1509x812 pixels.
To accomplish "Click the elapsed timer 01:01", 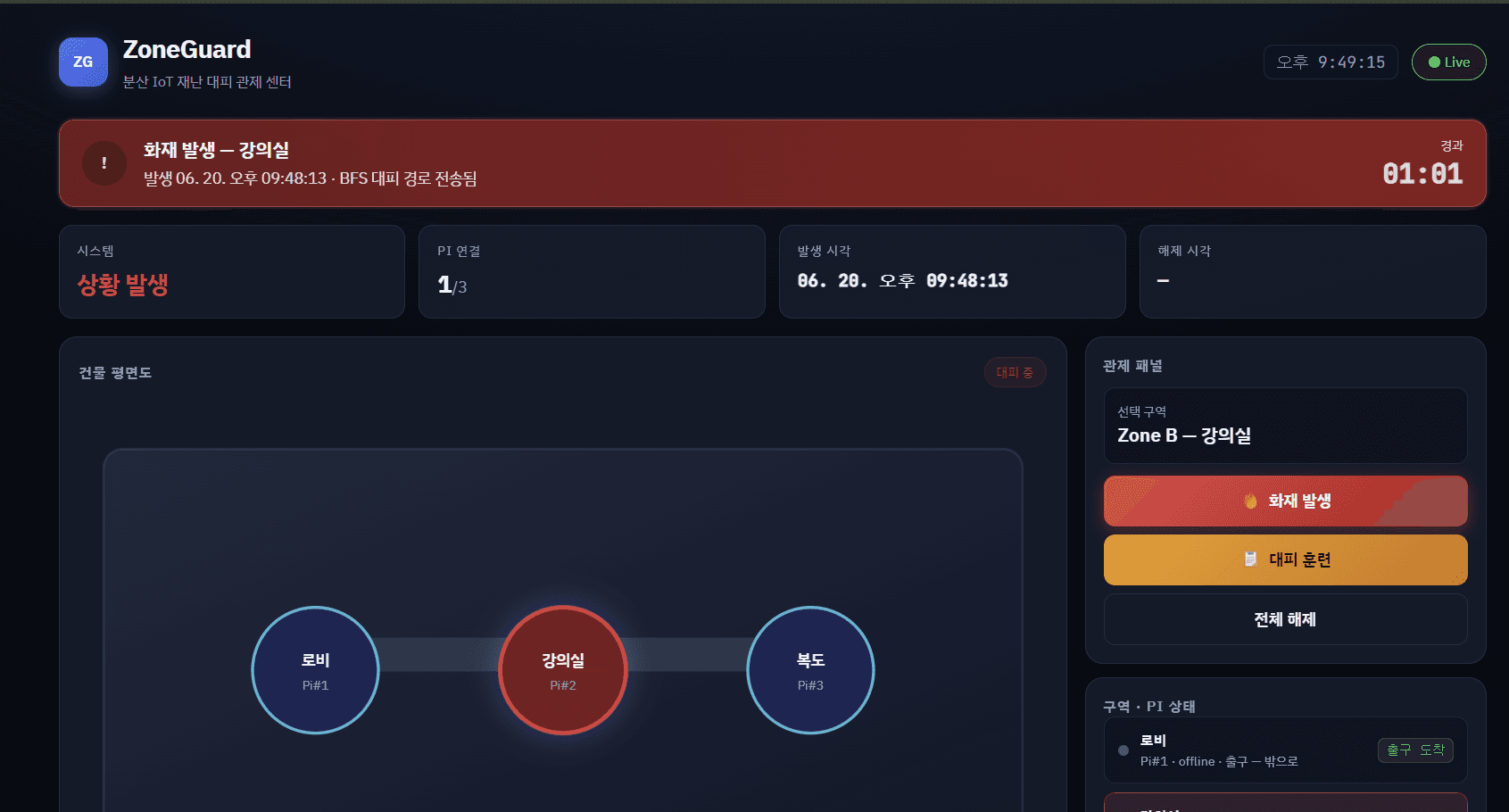I will (x=1422, y=174).
